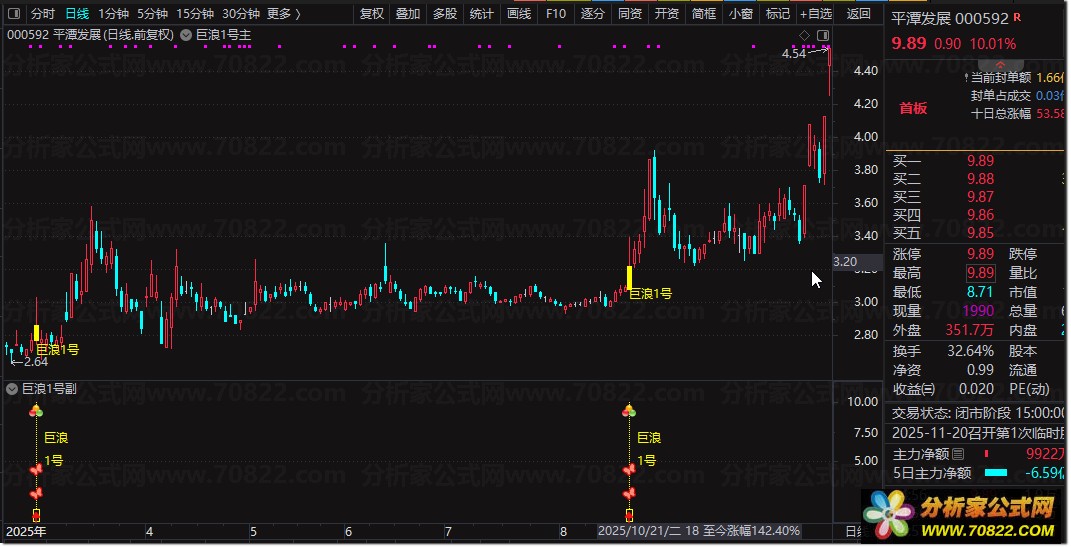1071x547 pixels.
Task: Click the list icon next to 主力净额
Action: [x=958, y=454]
